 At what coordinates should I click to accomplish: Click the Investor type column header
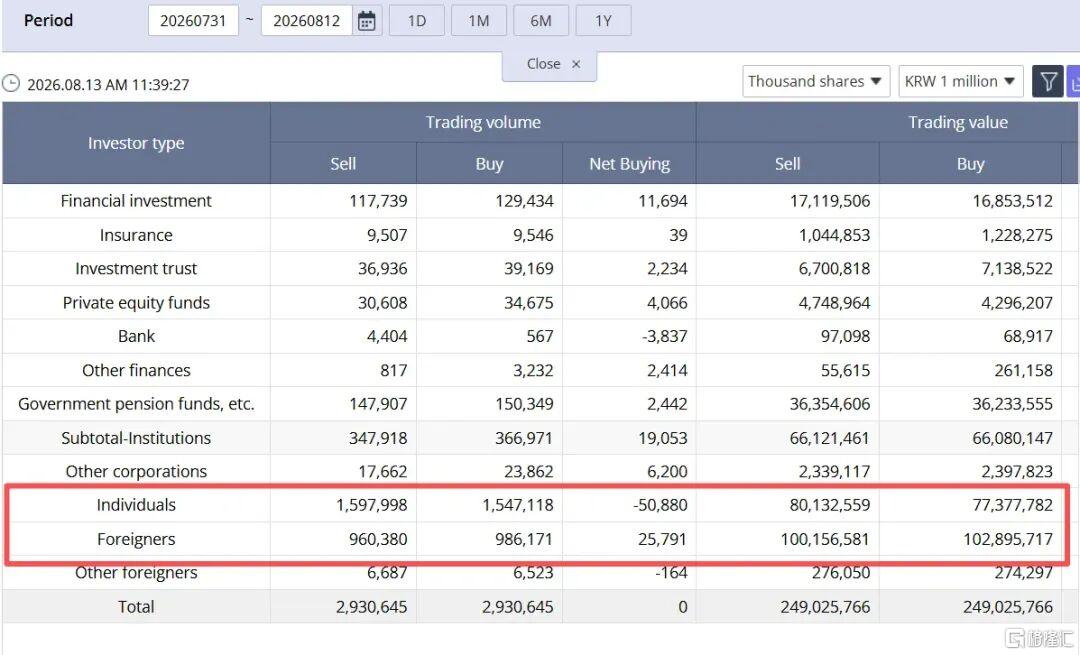pyautogui.click(x=136, y=143)
